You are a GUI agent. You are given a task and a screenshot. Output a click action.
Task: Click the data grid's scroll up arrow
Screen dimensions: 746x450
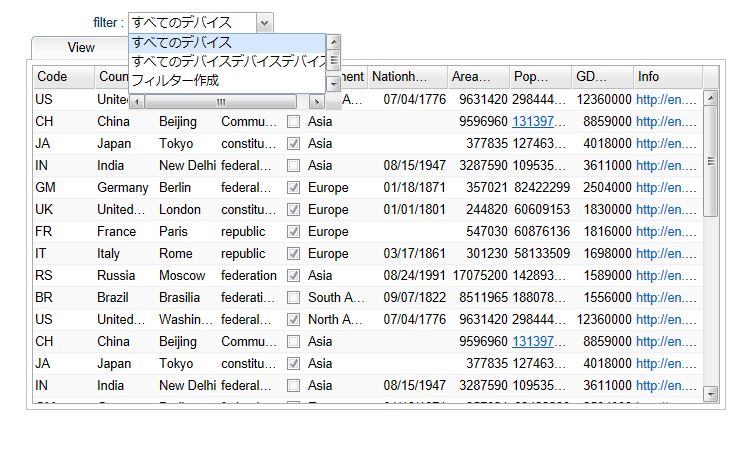click(x=711, y=98)
